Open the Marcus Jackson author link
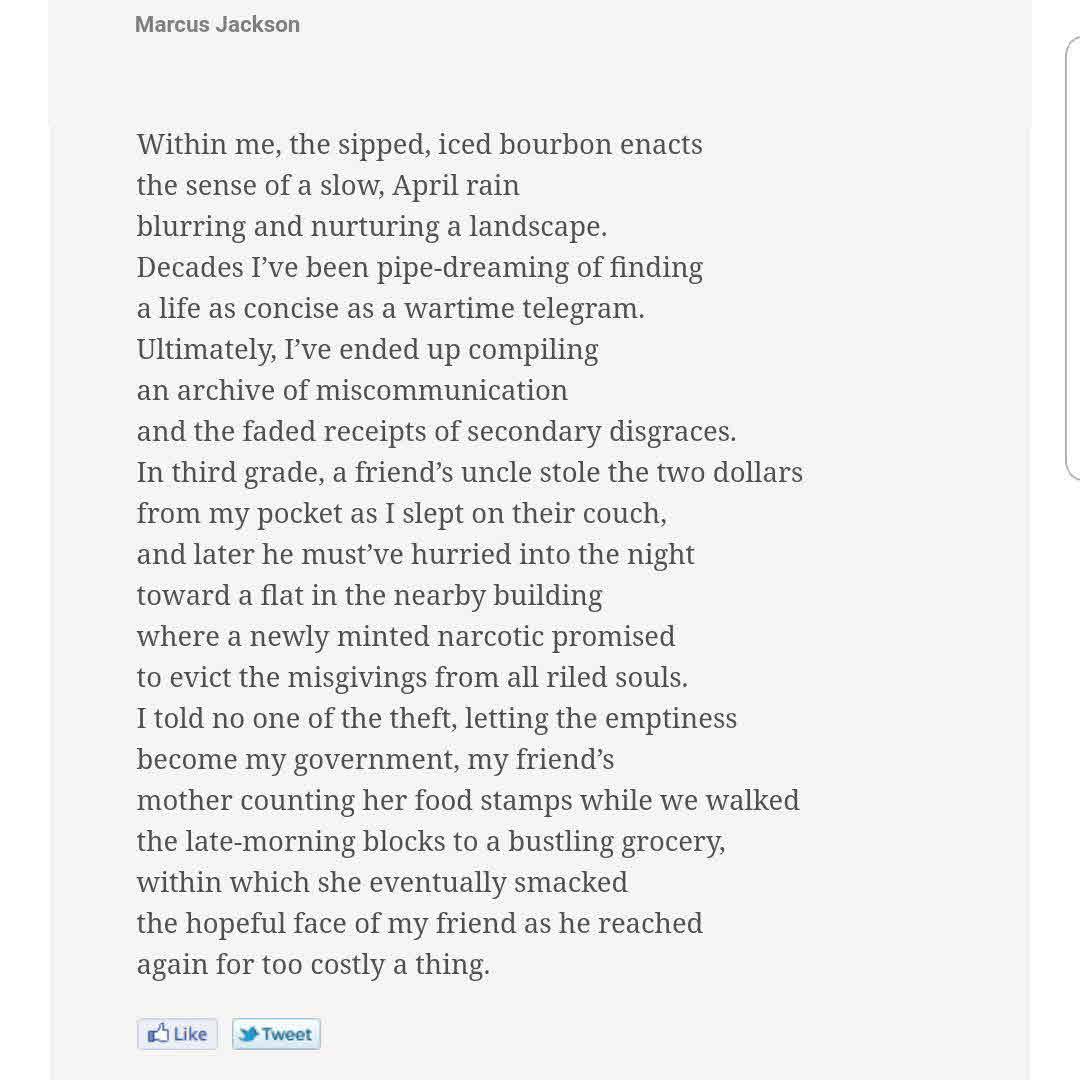Screen dimensions: 1080x1080 pyautogui.click(x=218, y=24)
